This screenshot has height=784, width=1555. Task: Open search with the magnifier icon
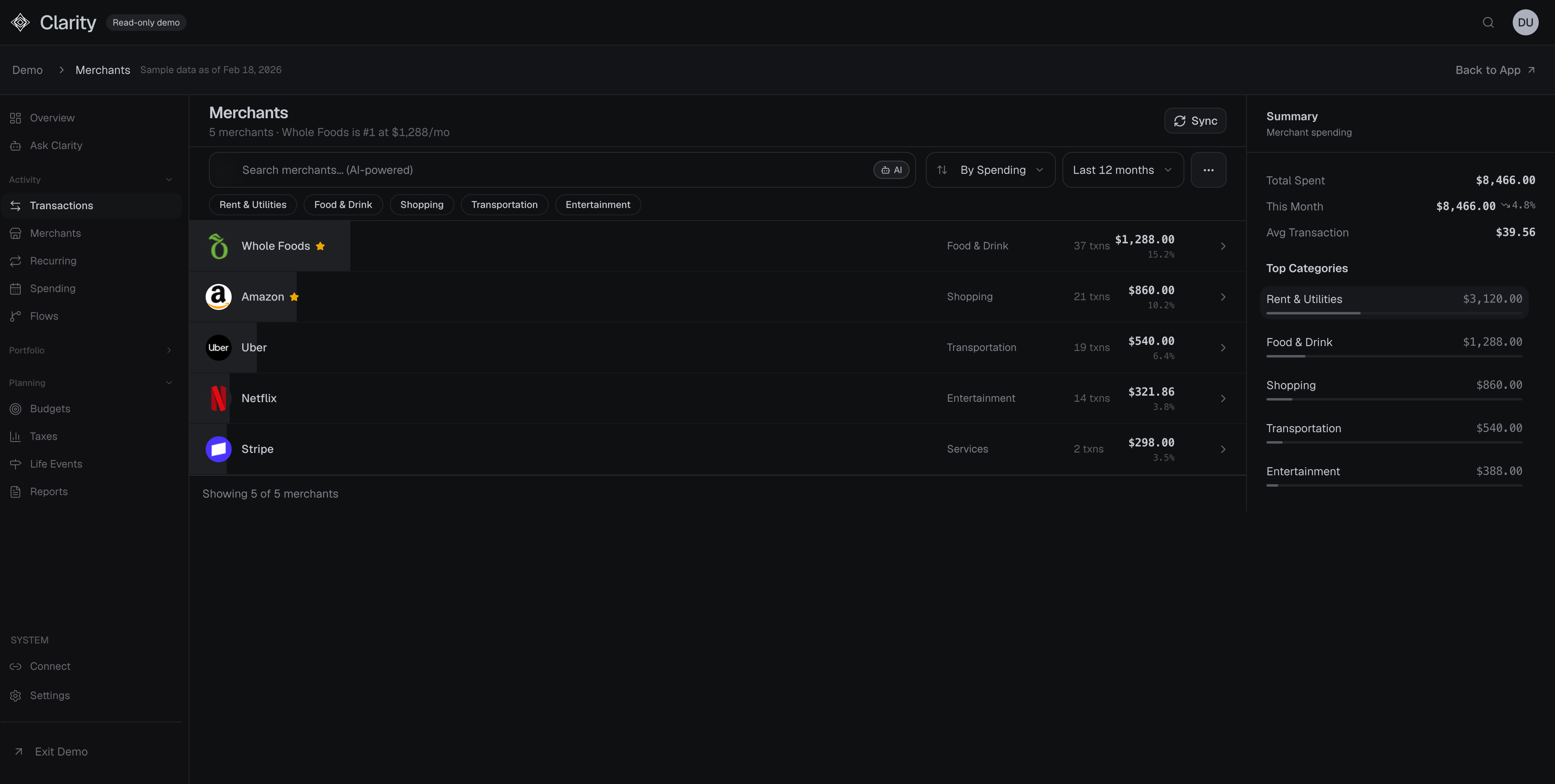tap(1488, 22)
